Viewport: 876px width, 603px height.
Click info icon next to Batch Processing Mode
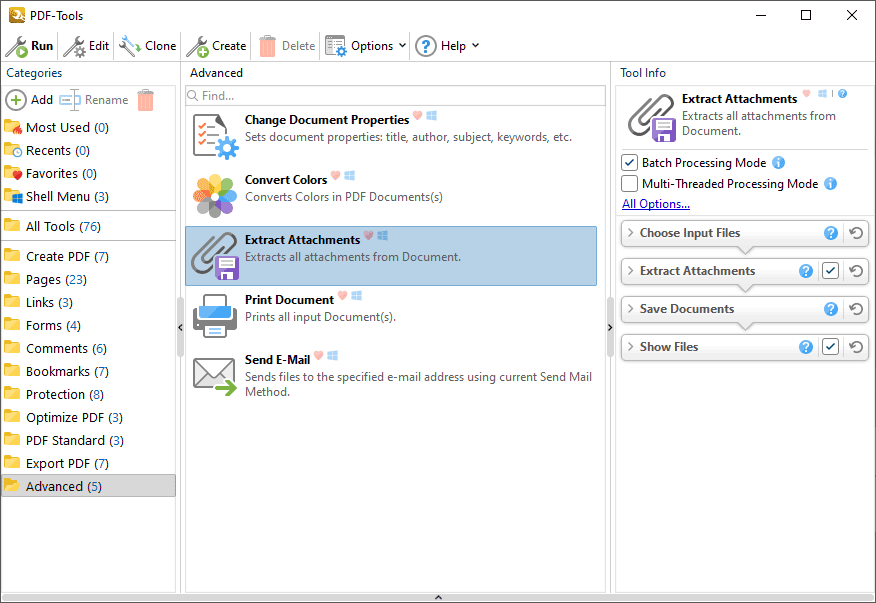779,163
